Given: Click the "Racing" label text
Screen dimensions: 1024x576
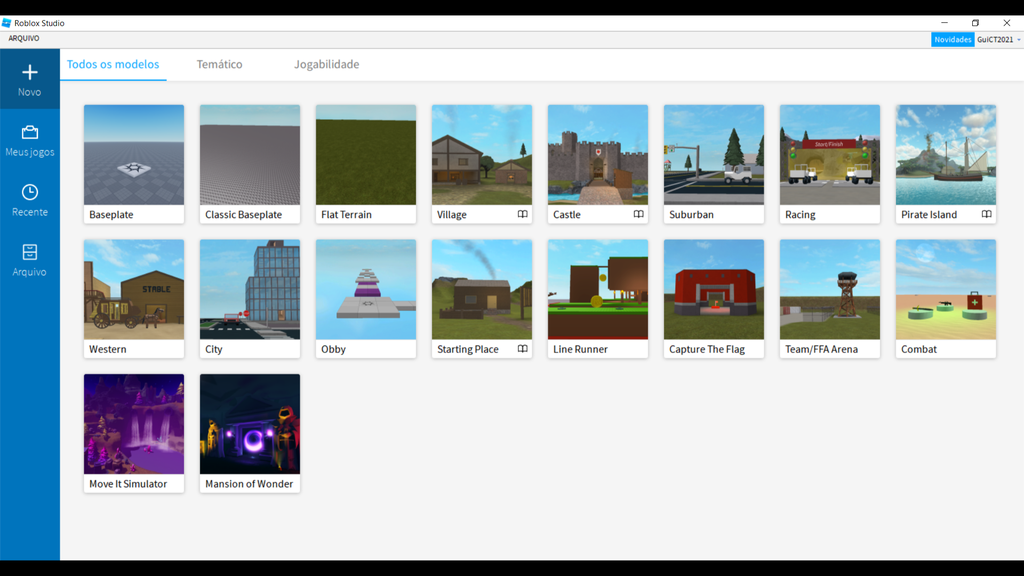Looking at the screenshot, I should click(x=800, y=215).
